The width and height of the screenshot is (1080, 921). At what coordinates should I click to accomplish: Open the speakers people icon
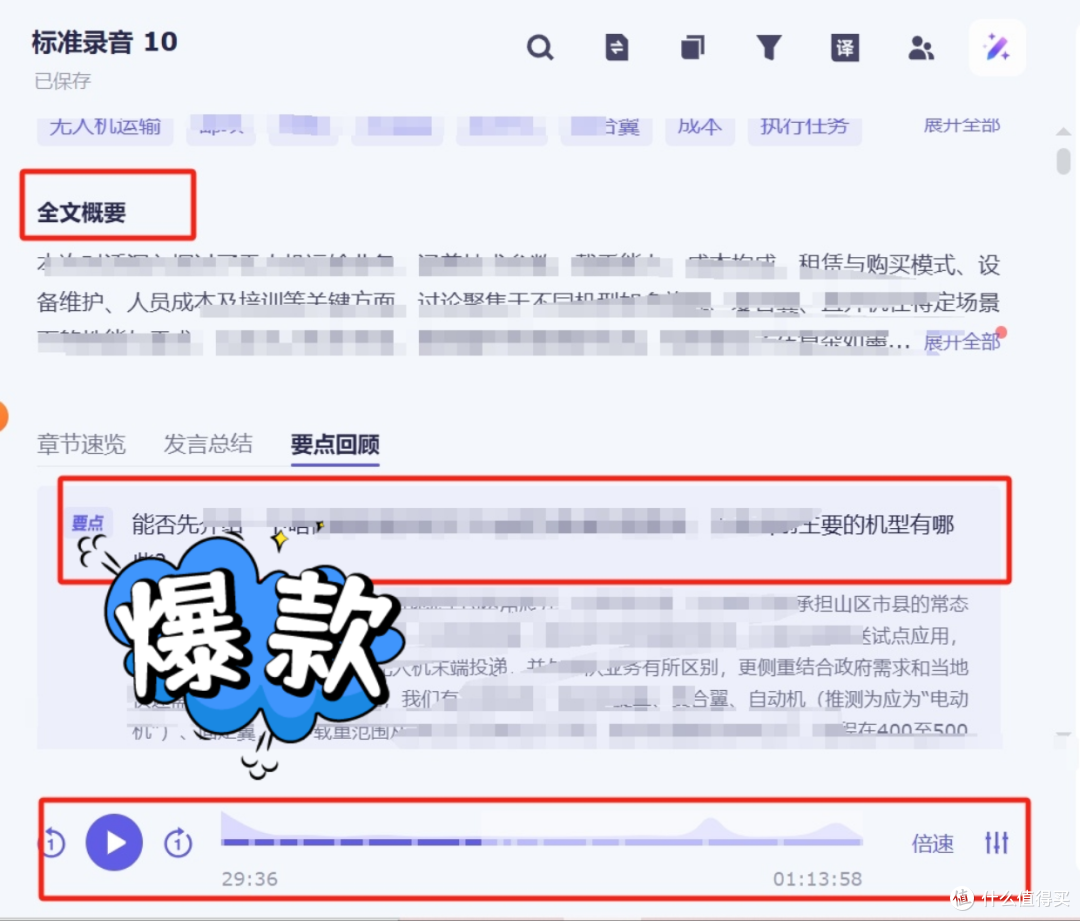[921, 48]
